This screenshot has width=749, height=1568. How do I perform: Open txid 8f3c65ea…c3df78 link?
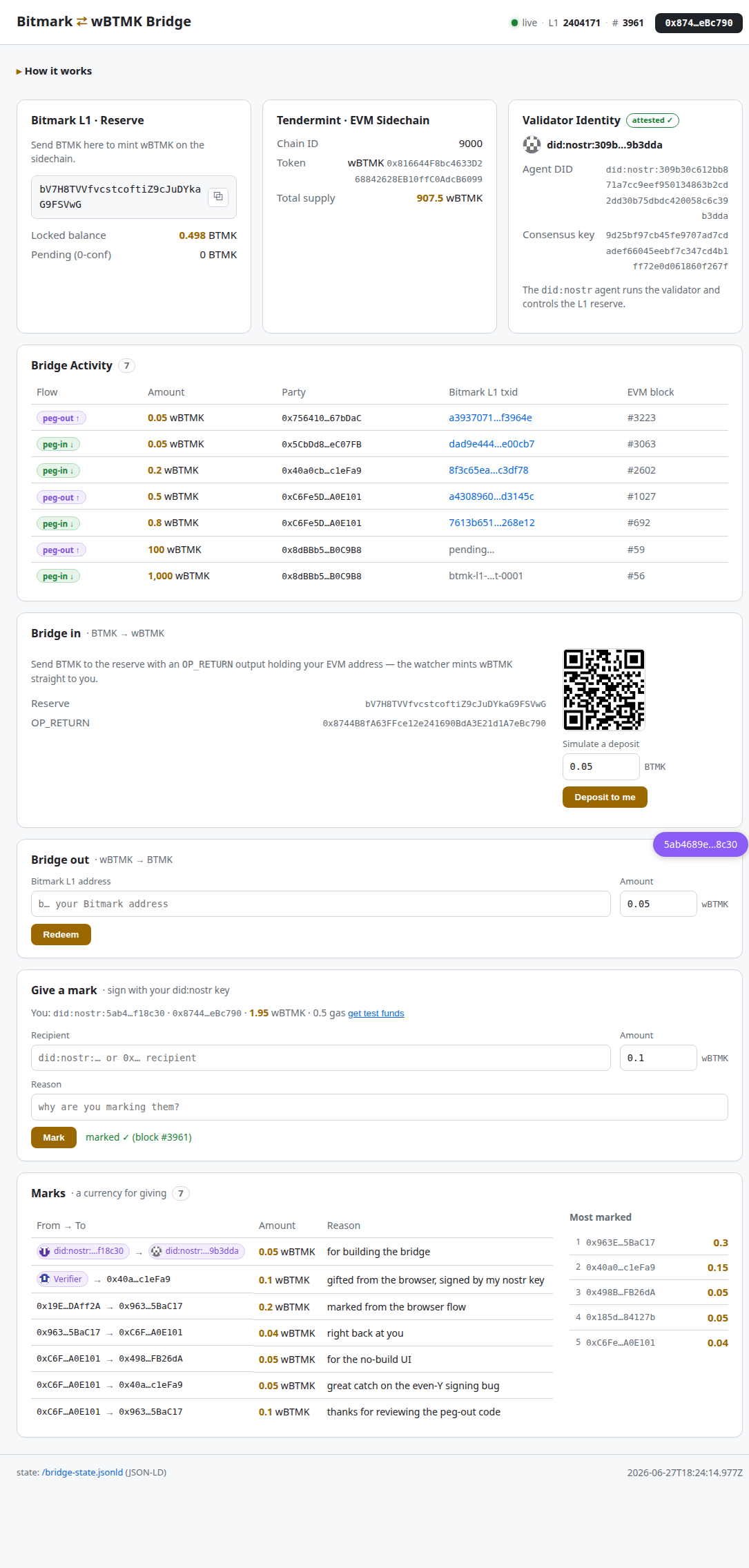tap(489, 470)
